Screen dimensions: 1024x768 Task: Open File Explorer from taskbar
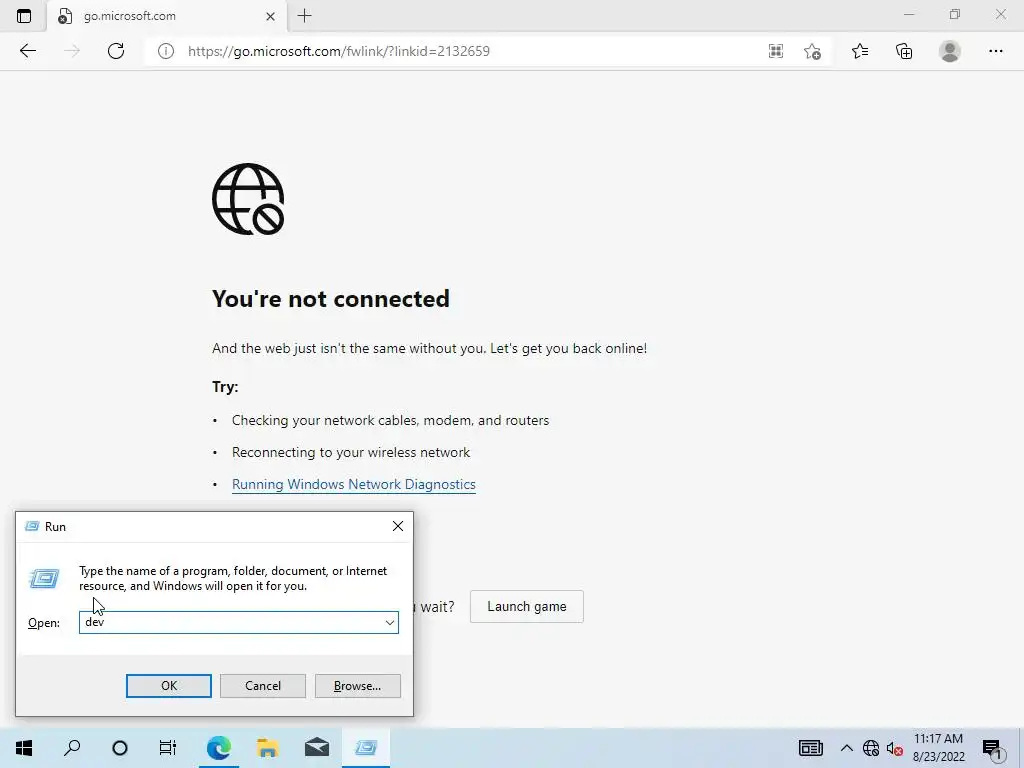(268, 748)
